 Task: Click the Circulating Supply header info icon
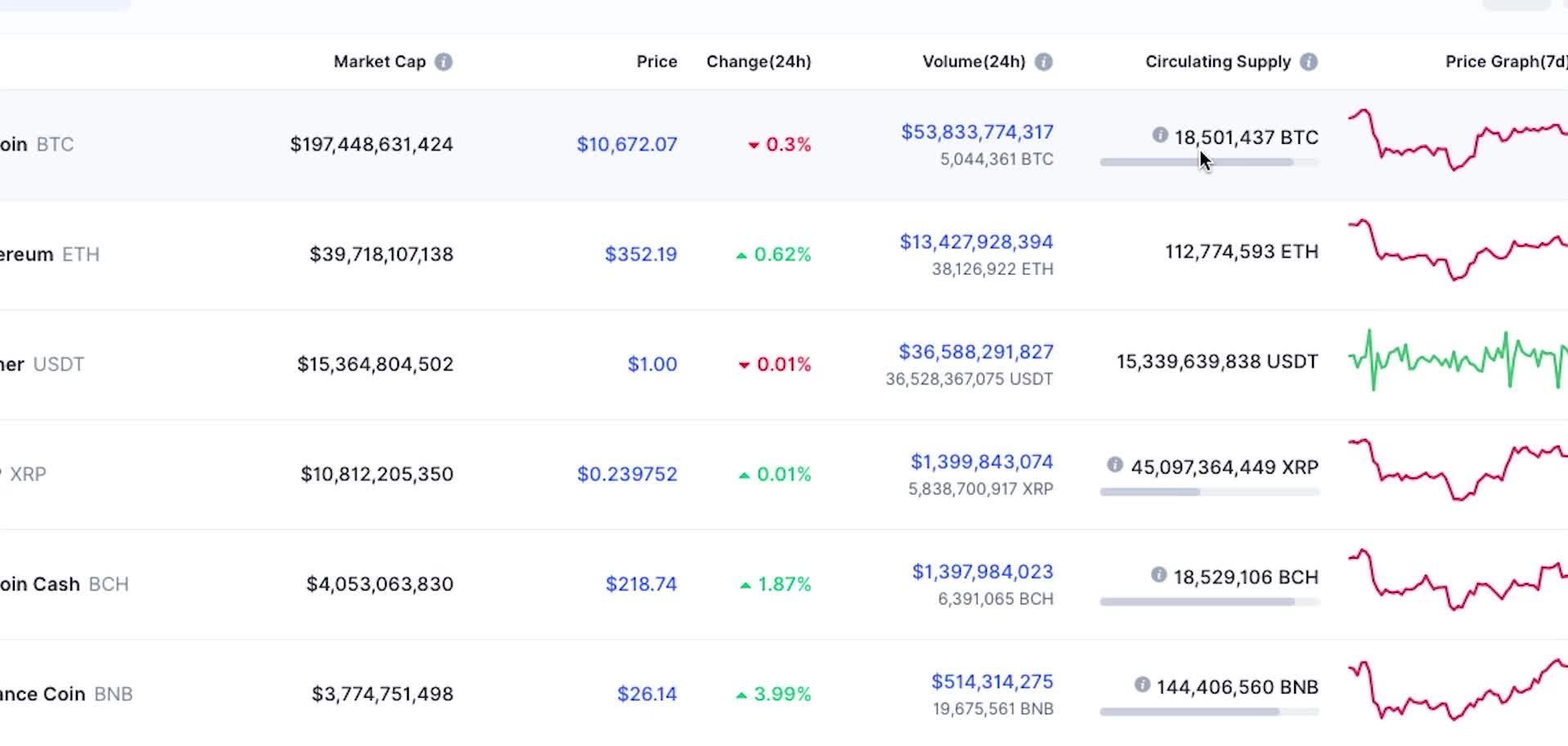[1308, 62]
